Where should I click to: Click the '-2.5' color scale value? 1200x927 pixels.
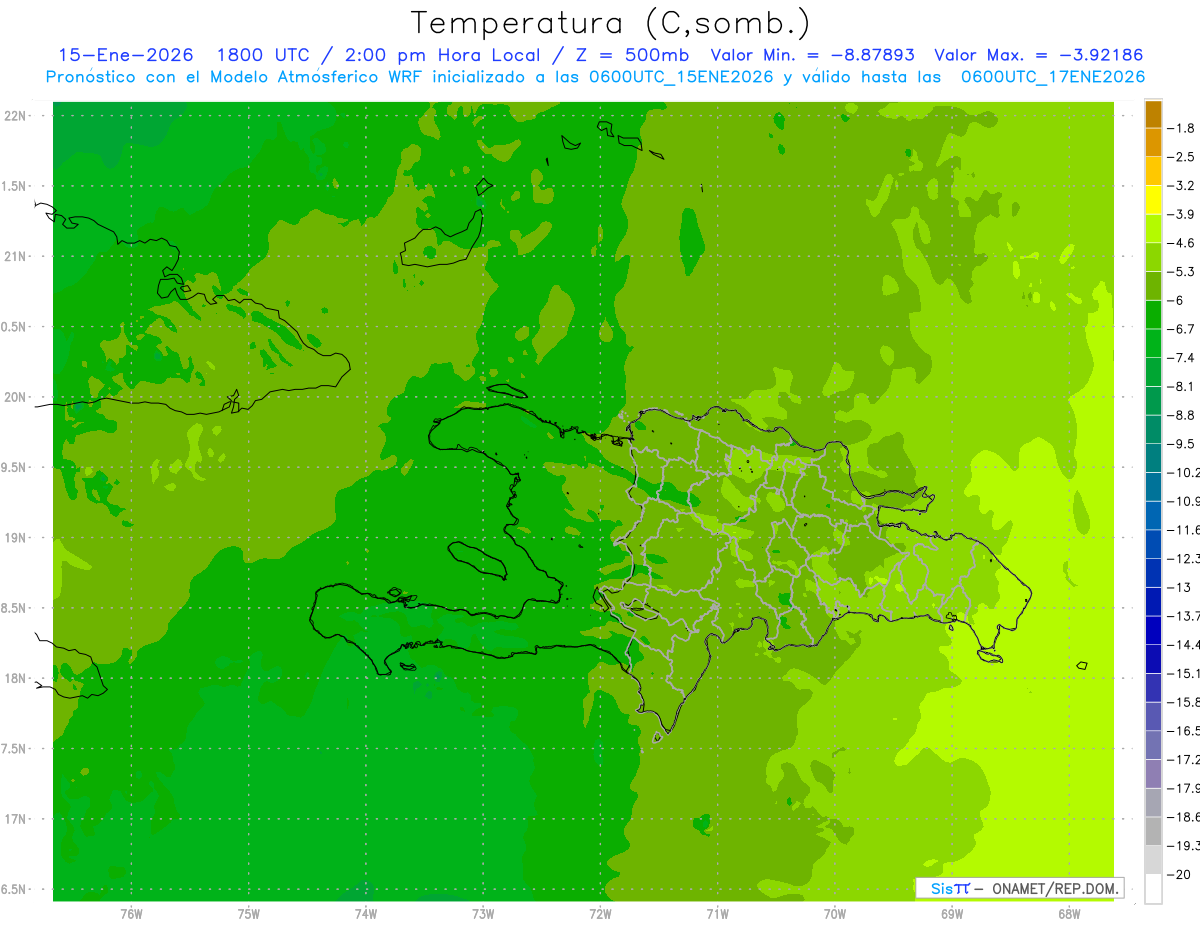pos(1183,157)
